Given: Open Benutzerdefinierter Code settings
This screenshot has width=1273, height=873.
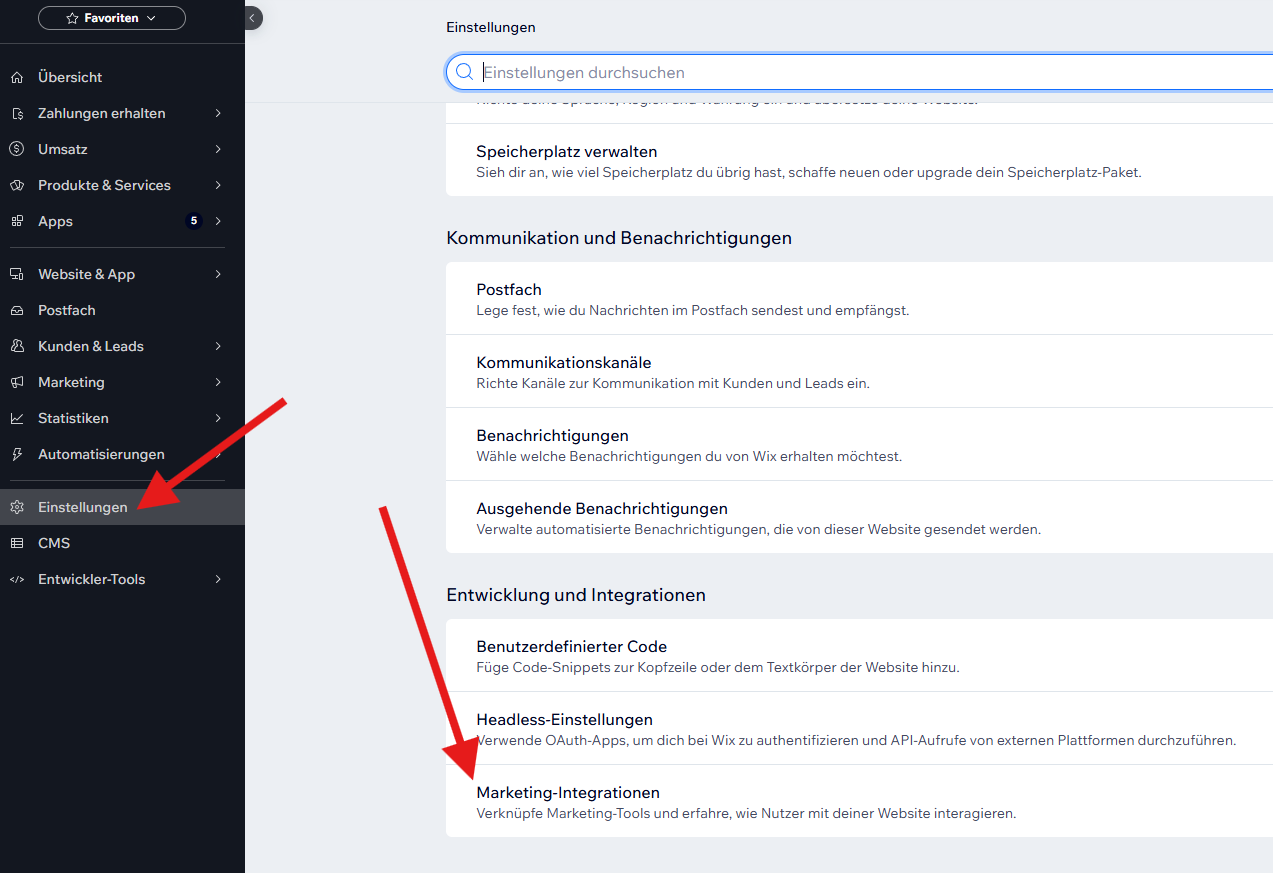Looking at the screenshot, I should click(x=571, y=647).
